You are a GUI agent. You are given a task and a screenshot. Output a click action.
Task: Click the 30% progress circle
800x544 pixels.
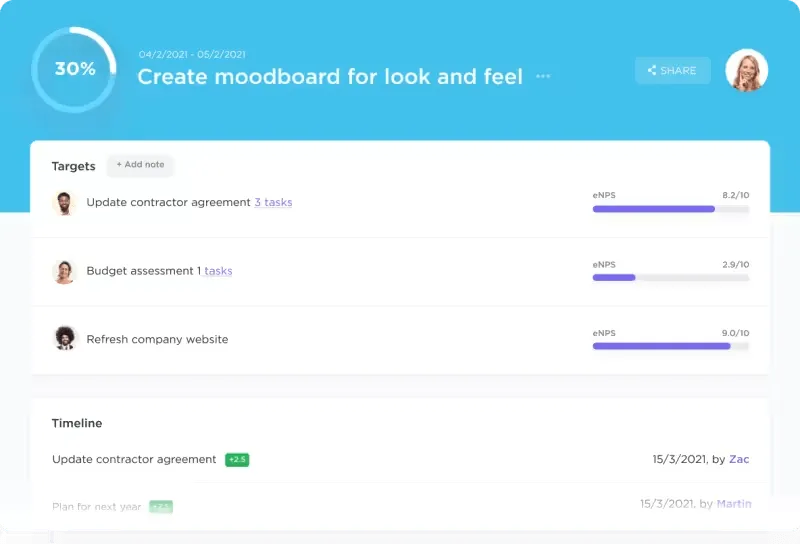[74, 69]
